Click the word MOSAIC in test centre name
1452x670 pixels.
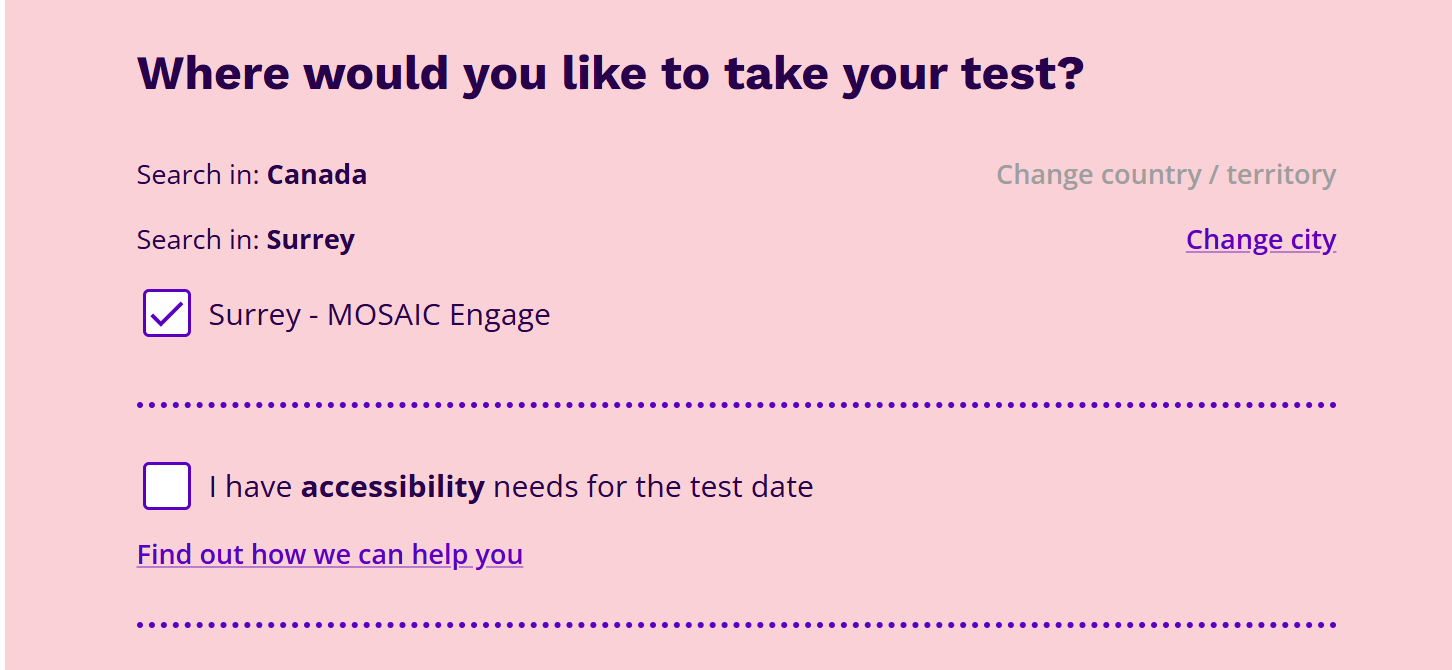384,315
